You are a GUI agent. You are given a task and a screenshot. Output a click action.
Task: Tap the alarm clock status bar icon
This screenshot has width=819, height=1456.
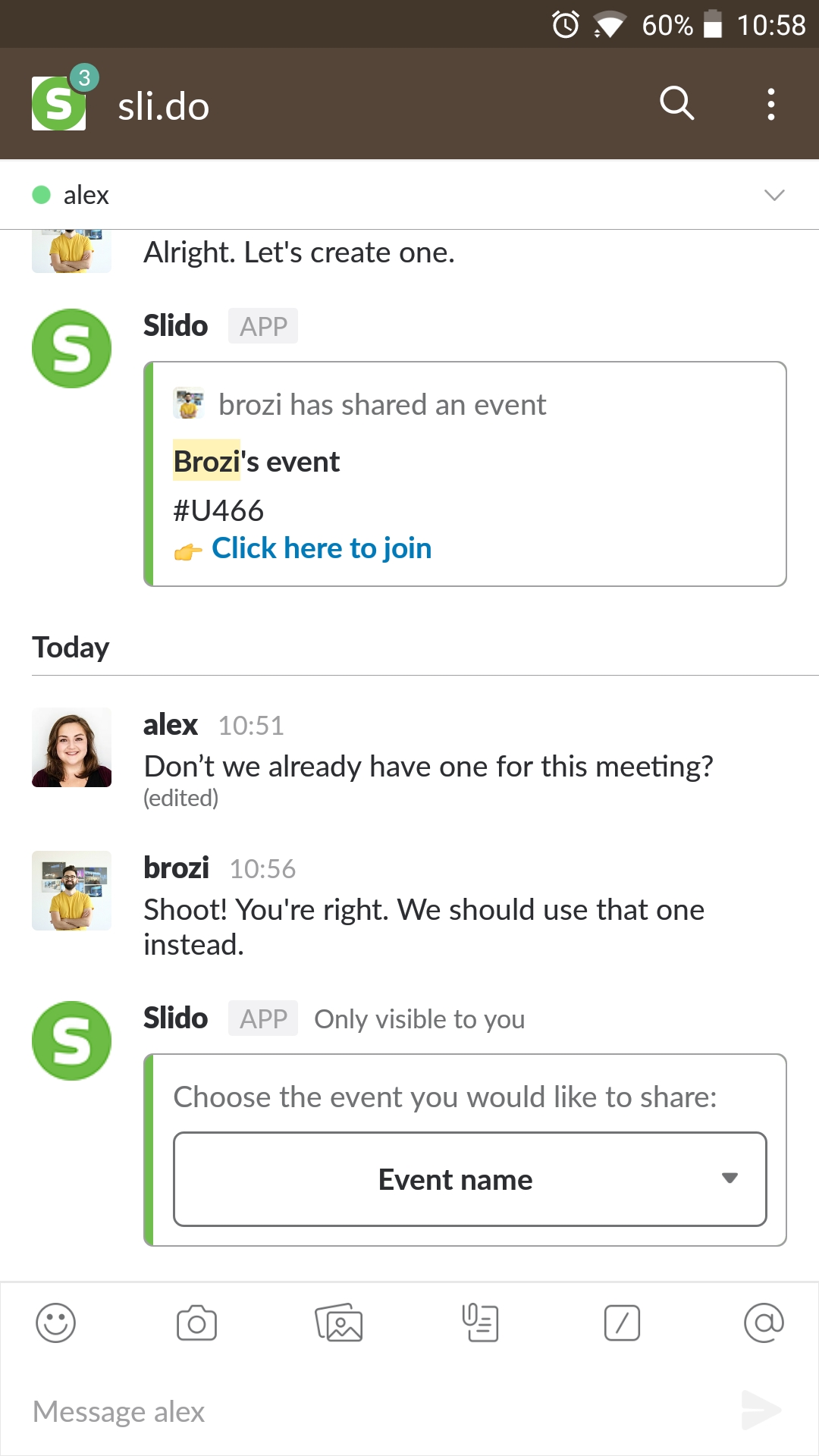tap(566, 25)
